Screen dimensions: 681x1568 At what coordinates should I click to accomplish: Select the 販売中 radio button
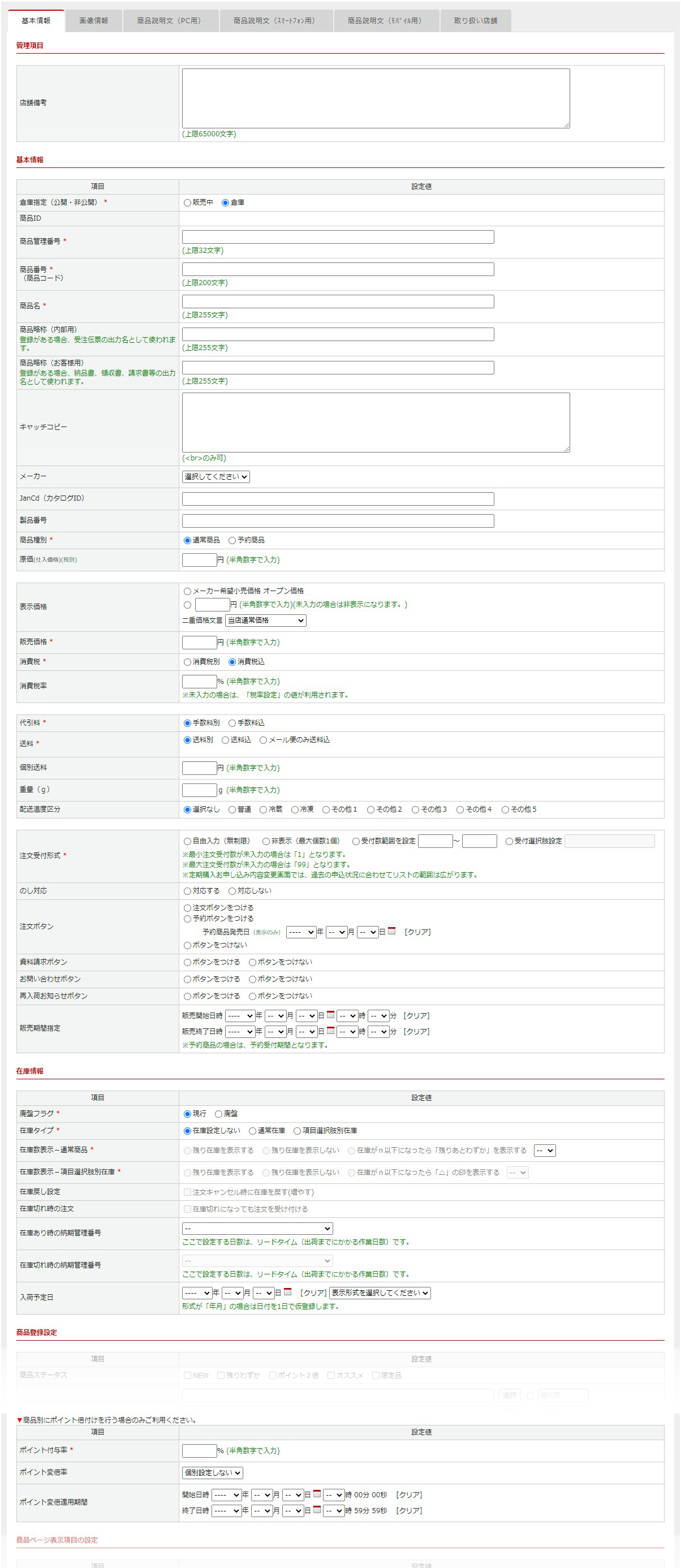click(187, 203)
